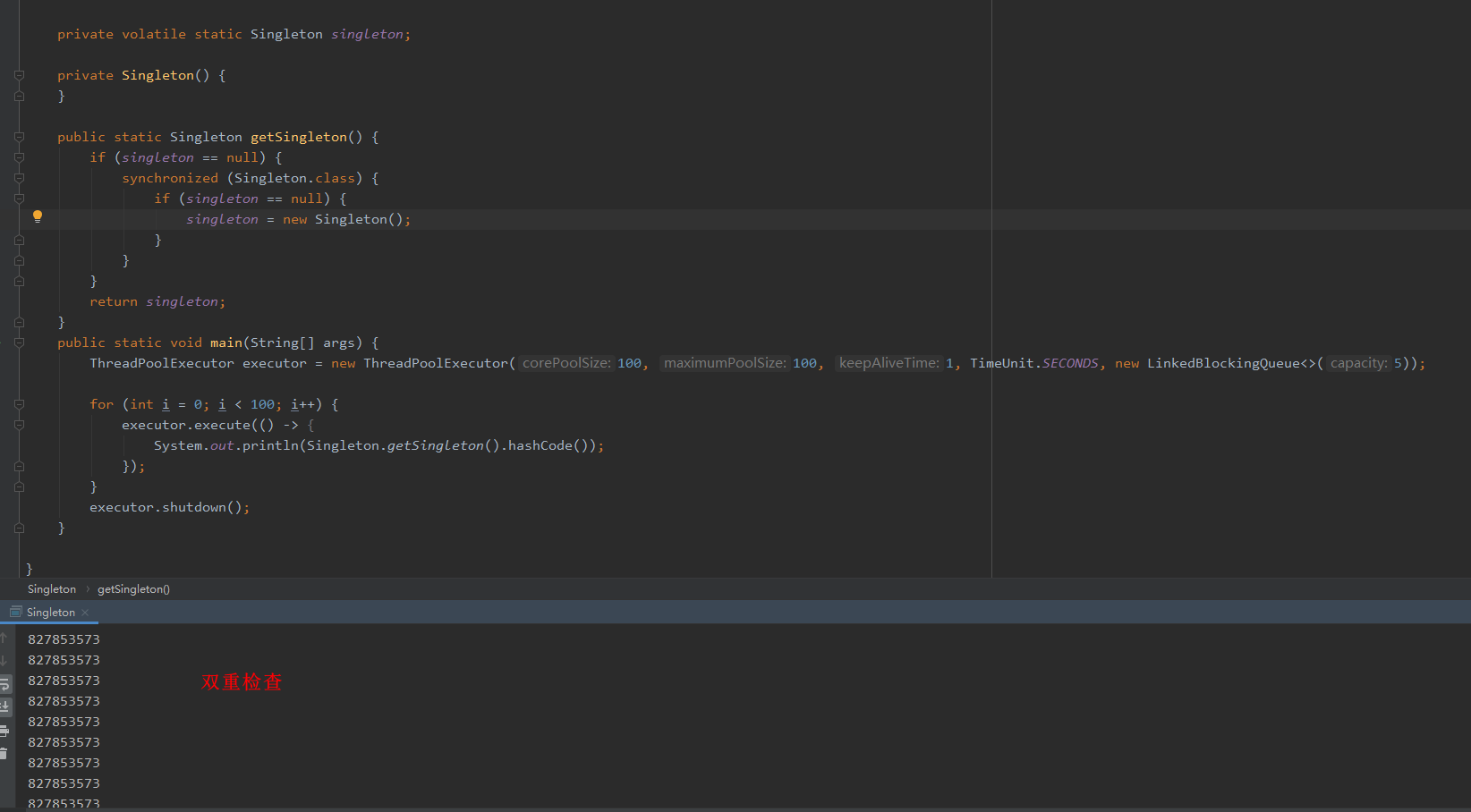Click the yellow lightbulb quick-fix icon
The width and height of the screenshot is (1471, 812).
(38, 216)
